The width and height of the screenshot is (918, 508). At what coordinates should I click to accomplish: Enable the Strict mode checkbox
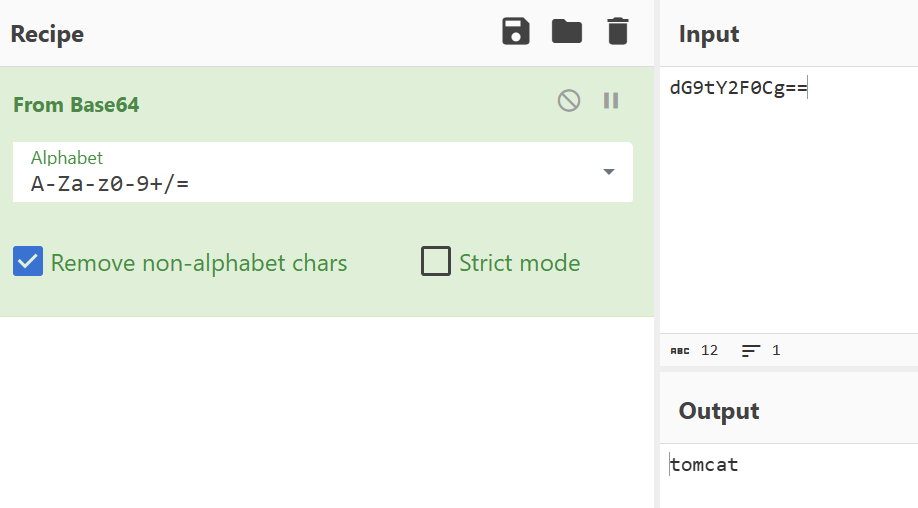[x=436, y=261]
